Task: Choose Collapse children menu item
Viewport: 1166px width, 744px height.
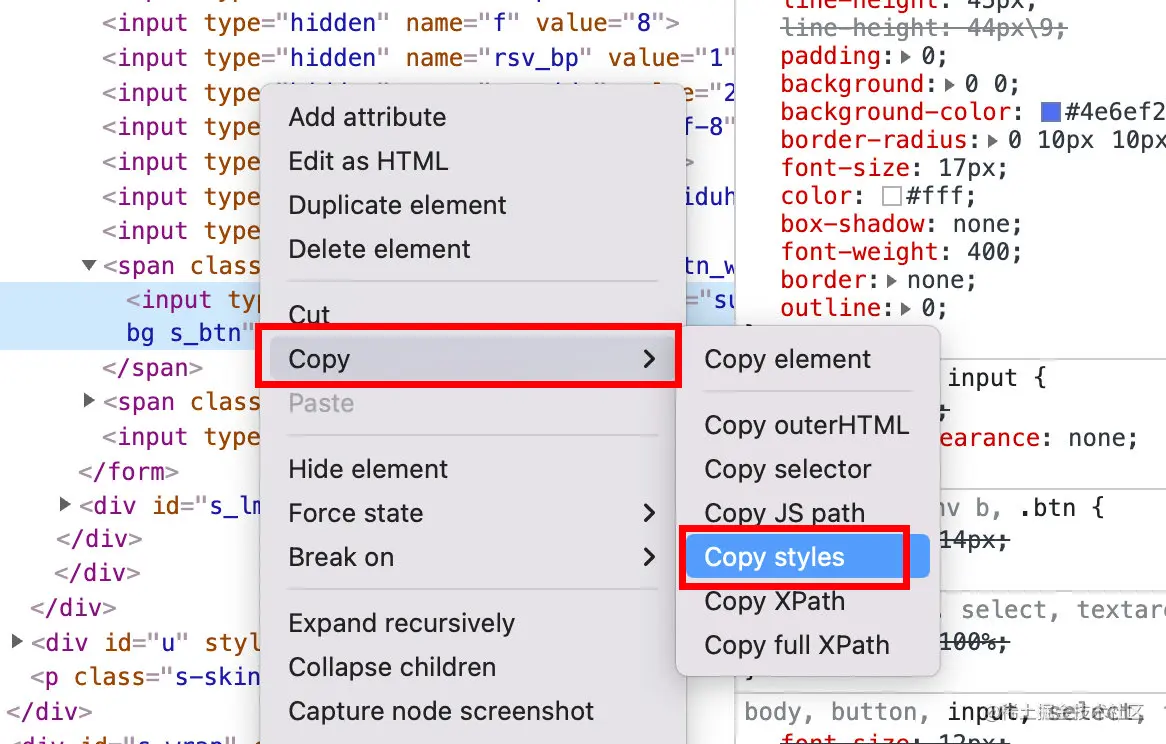Action: click(392, 667)
